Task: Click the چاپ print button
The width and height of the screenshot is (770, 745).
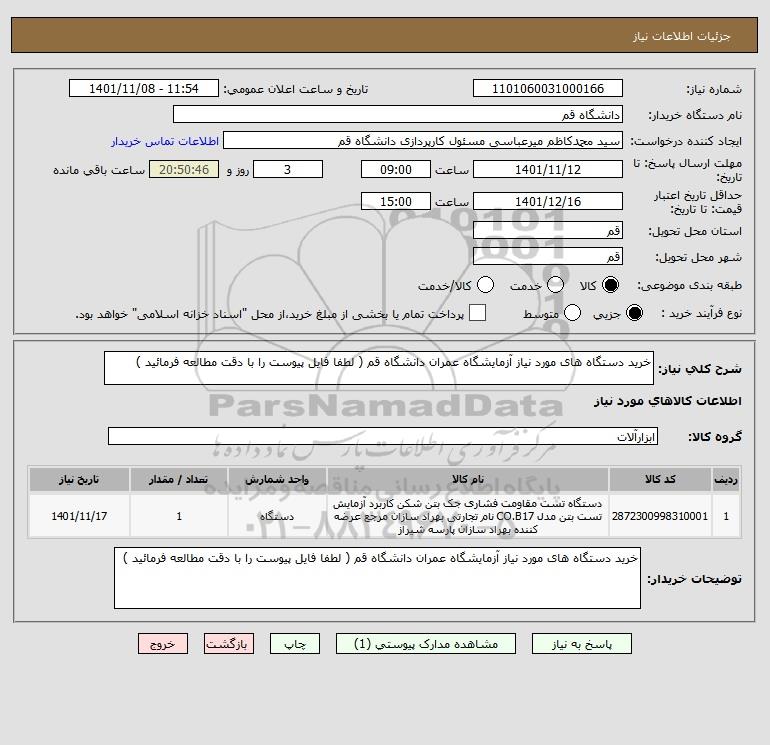Action: coord(295,644)
